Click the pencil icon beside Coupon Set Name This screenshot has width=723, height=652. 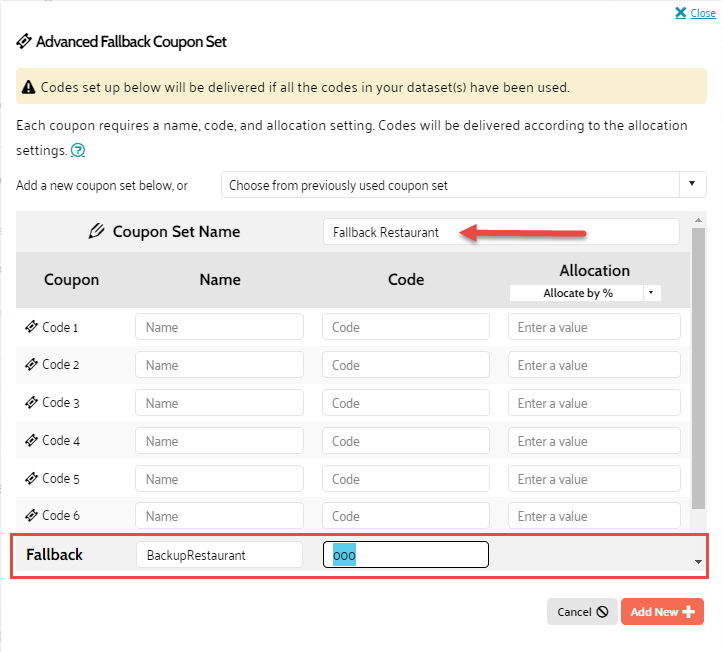97,232
